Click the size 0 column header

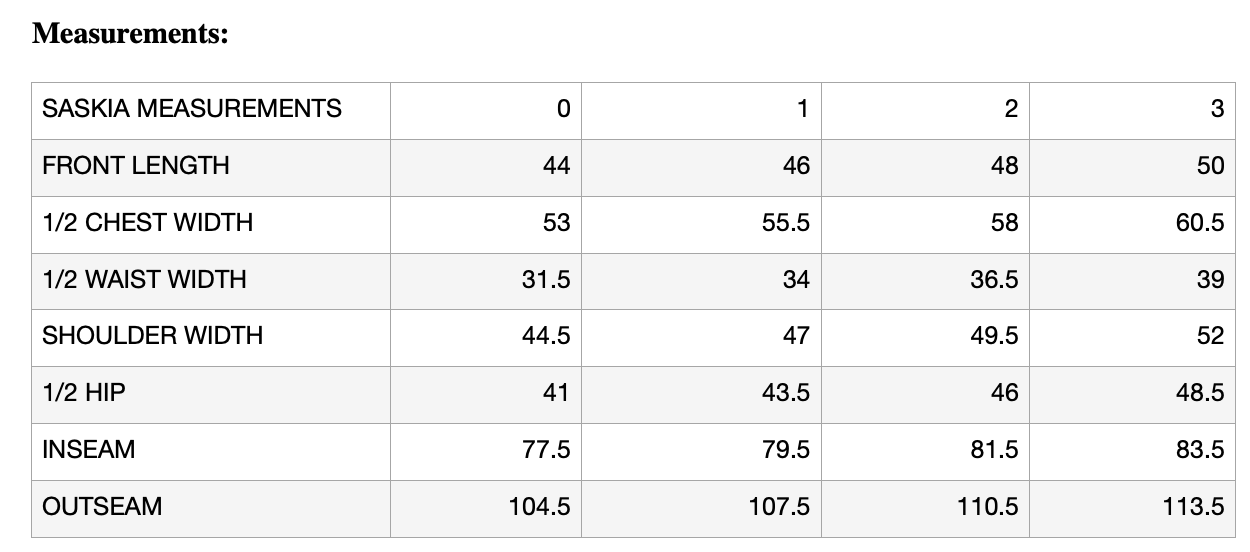[563, 109]
